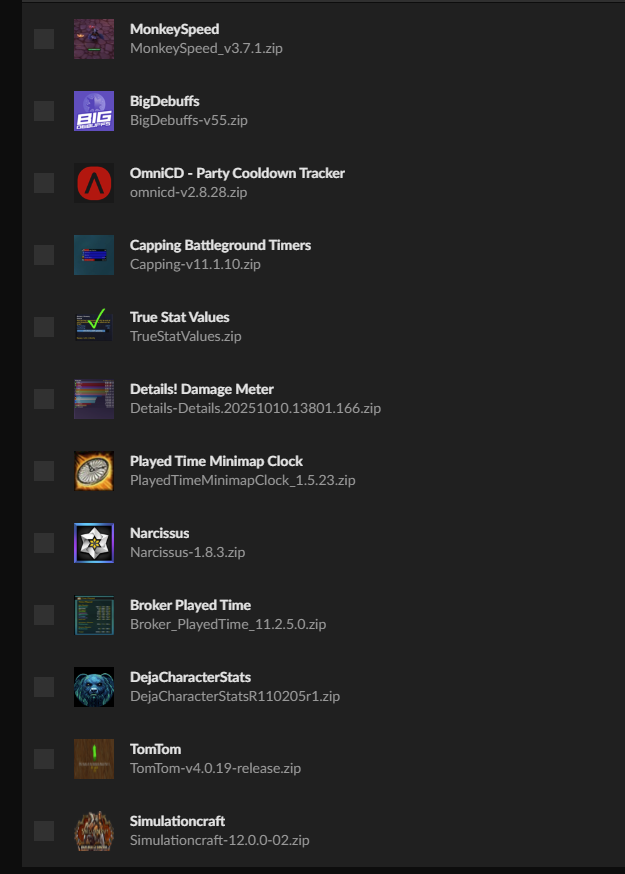This screenshot has width=625, height=874.
Task: Check the Broker Played Time checkbox
Action: 44,615
